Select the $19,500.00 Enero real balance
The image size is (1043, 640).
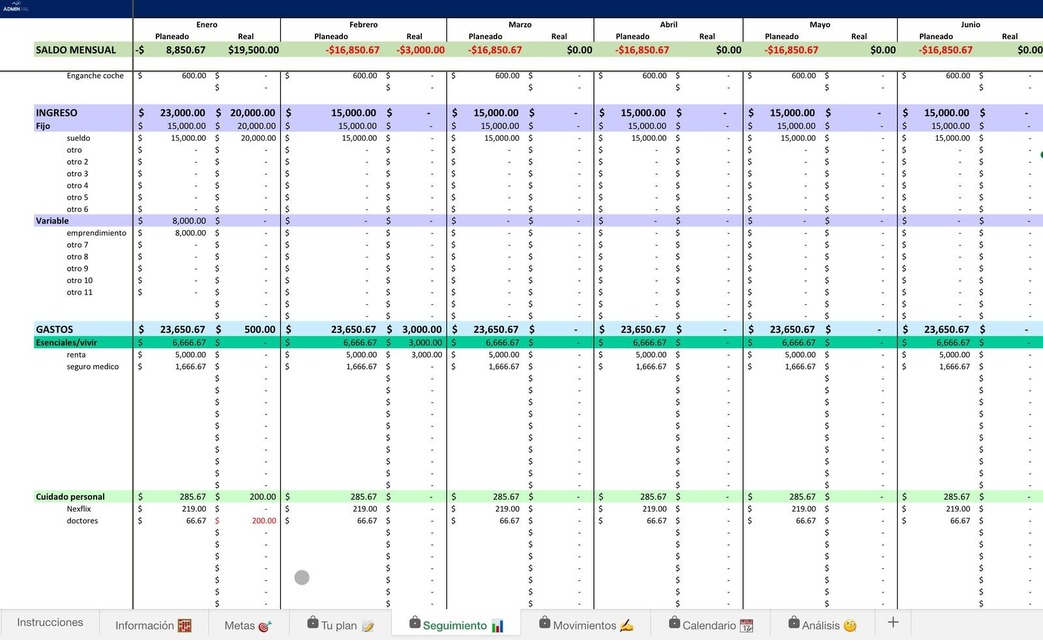253,50
